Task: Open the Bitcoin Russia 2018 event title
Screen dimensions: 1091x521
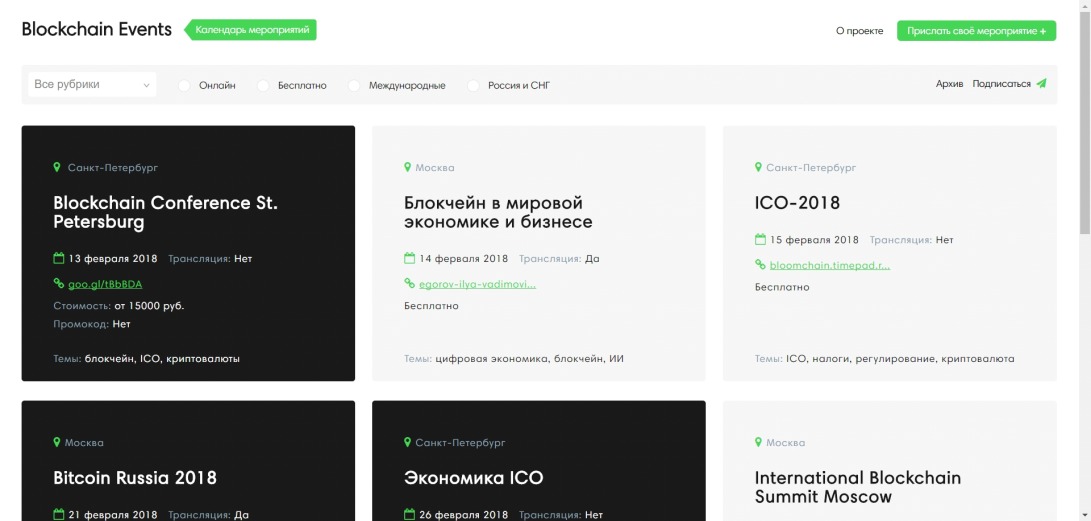Action: [135, 478]
